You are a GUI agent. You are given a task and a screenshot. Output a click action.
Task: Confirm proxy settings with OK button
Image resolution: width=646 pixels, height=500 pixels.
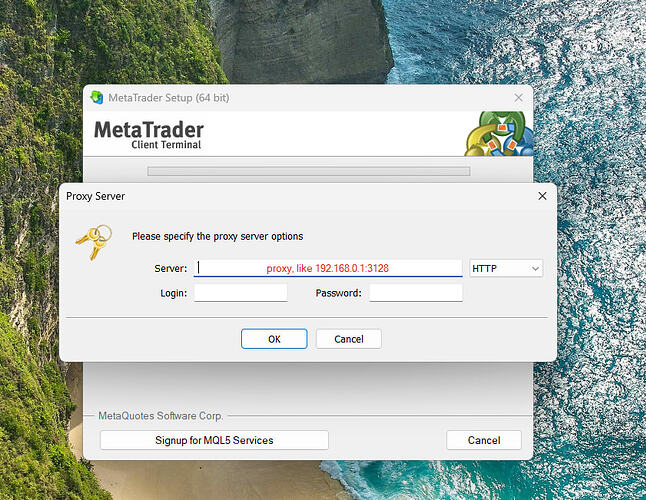(274, 339)
